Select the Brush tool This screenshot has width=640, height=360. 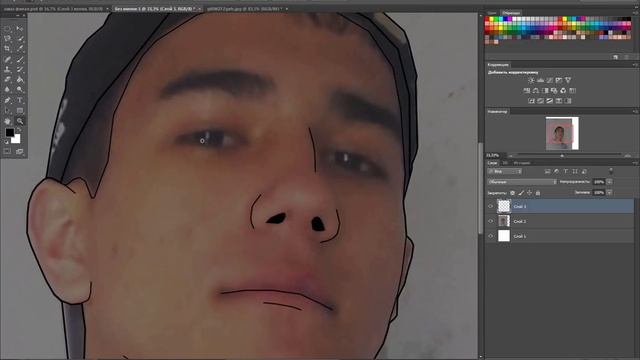click(x=20, y=60)
